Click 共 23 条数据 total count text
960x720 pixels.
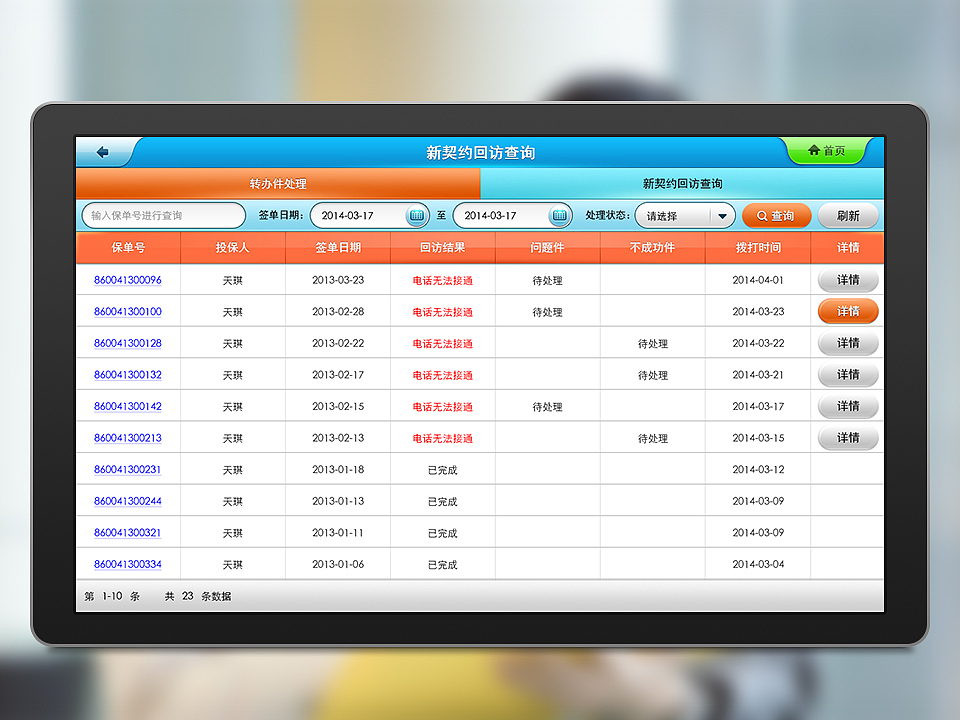click(x=198, y=596)
